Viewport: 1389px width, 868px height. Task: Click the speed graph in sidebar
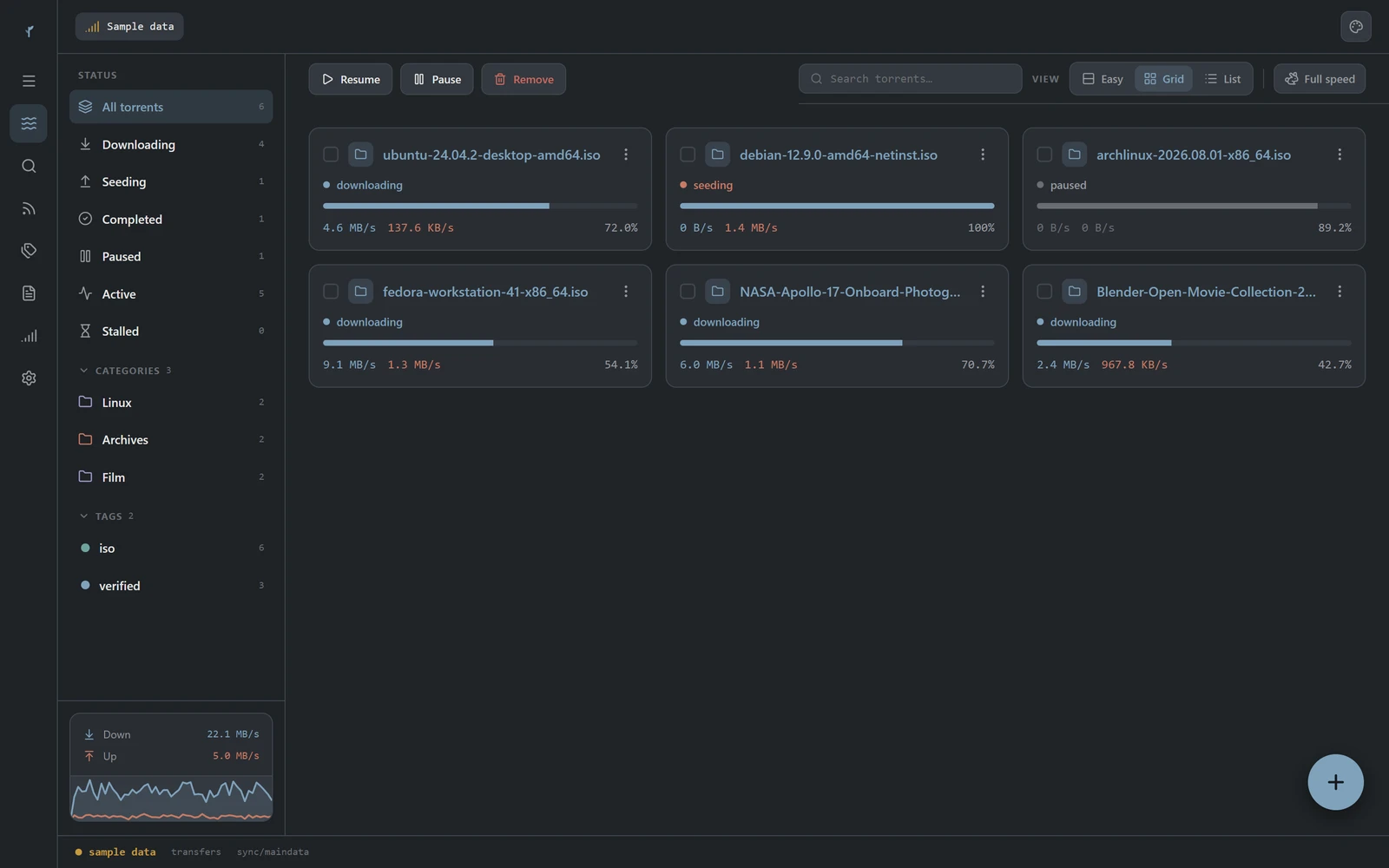click(x=171, y=799)
